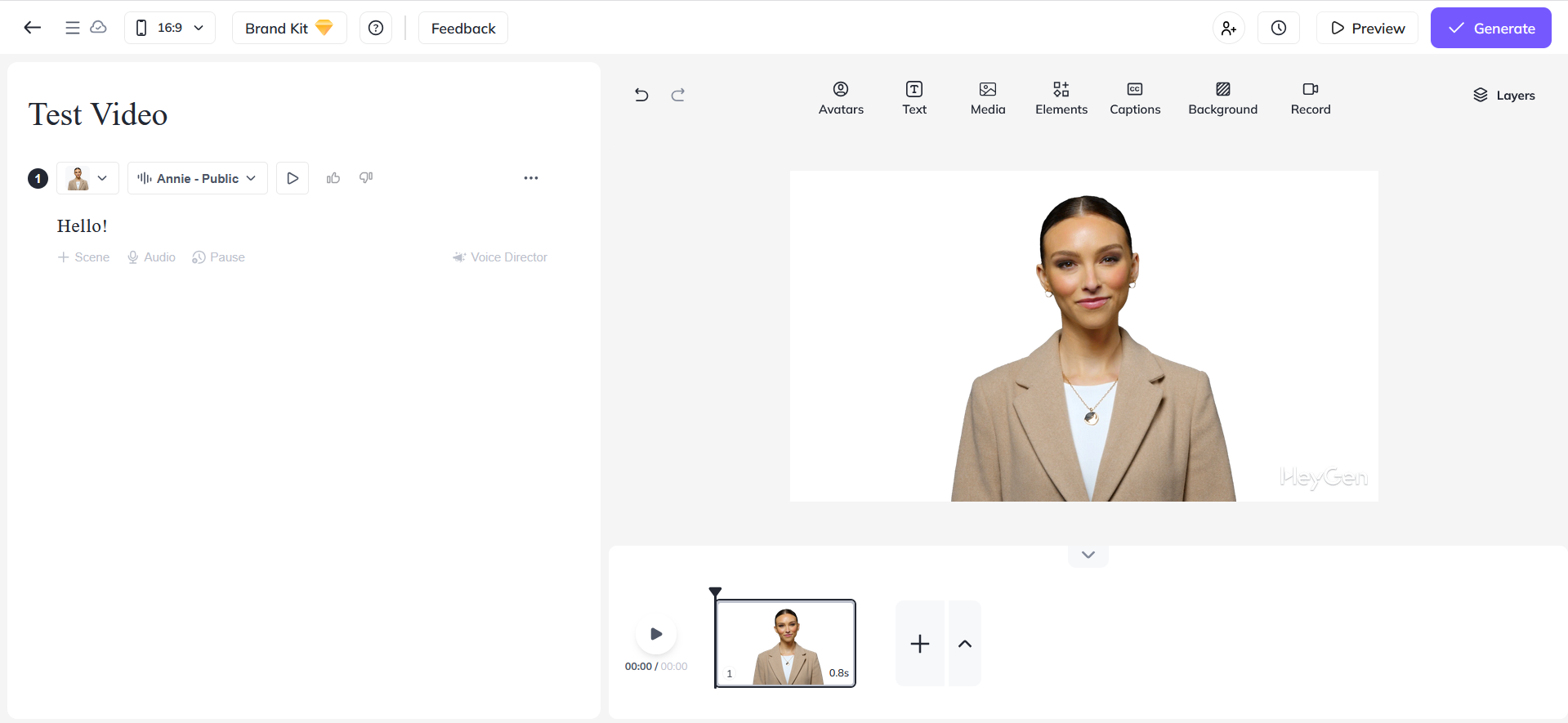Open the Background panel
This screenshot has height=723, width=1568.
[x=1222, y=98]
